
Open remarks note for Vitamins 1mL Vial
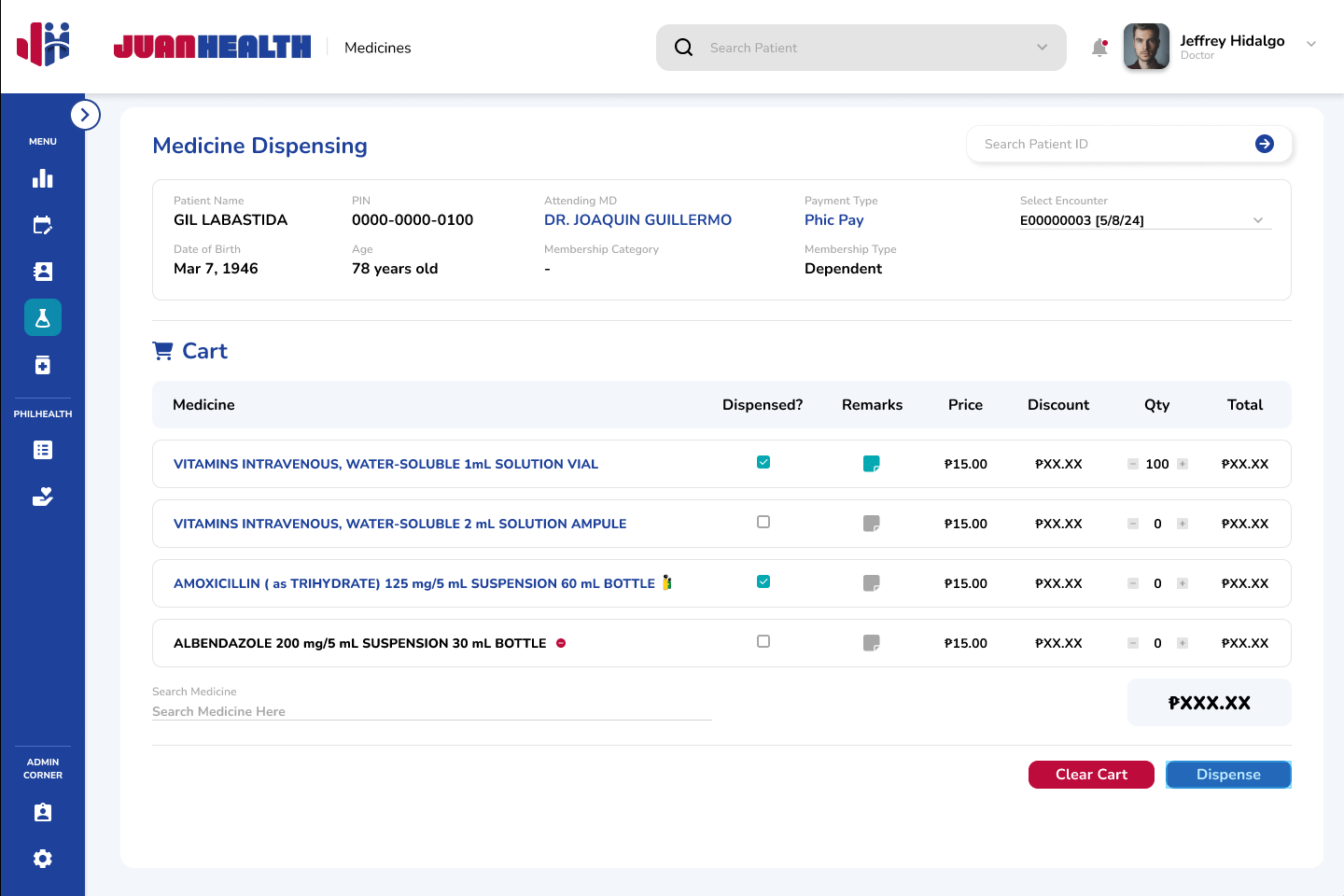[872, 464]
